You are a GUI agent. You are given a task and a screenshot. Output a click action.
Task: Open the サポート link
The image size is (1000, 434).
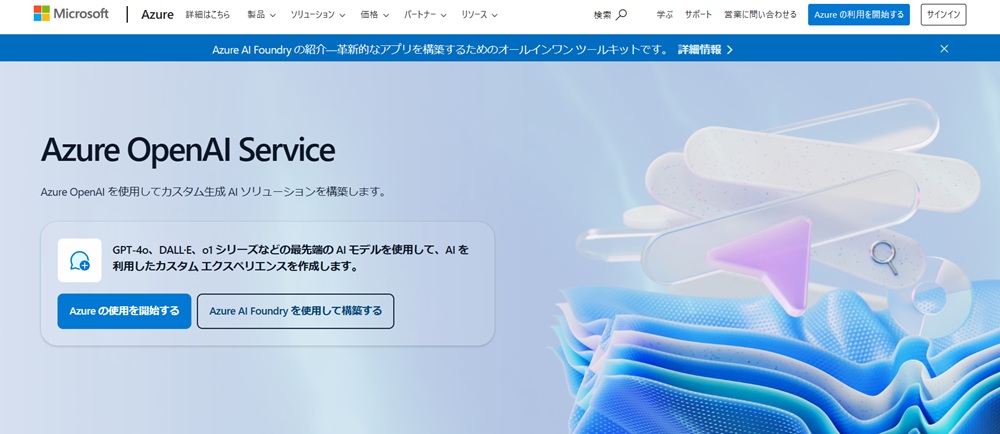pyautogui.click(x=698, y=15)
